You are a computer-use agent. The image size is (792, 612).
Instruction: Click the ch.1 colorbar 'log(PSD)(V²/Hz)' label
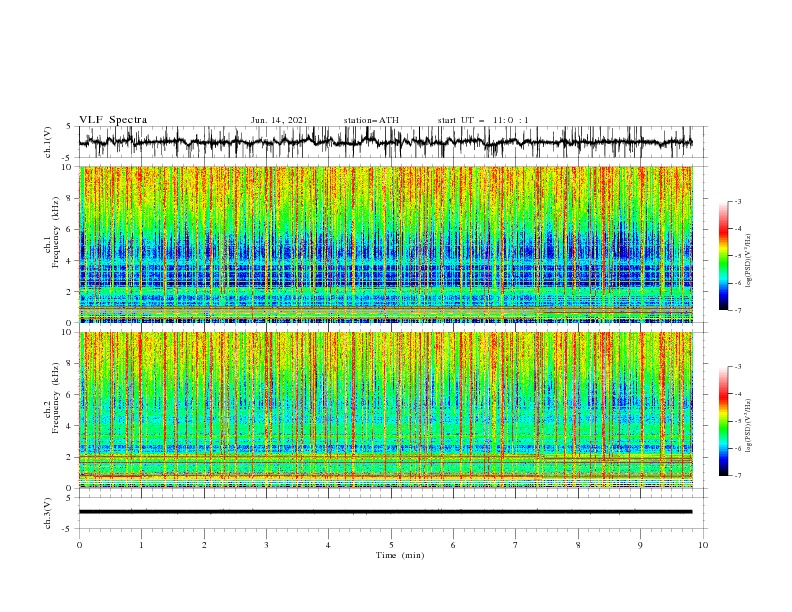click(x=749, y=261)
